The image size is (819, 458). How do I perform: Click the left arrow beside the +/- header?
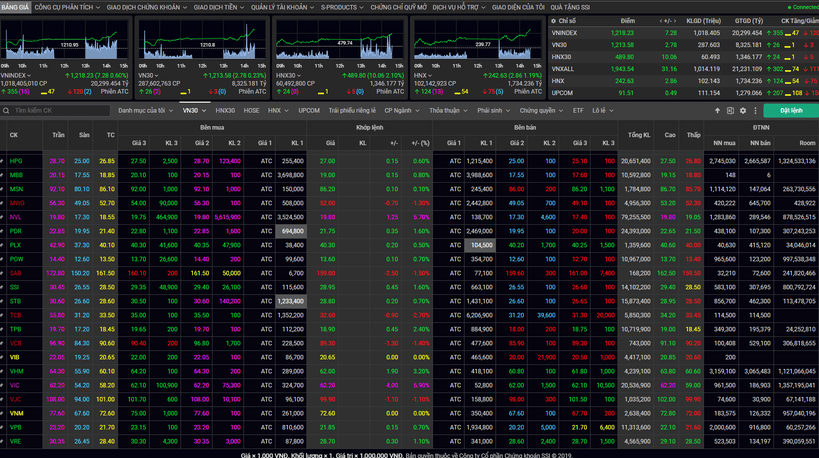661,21
